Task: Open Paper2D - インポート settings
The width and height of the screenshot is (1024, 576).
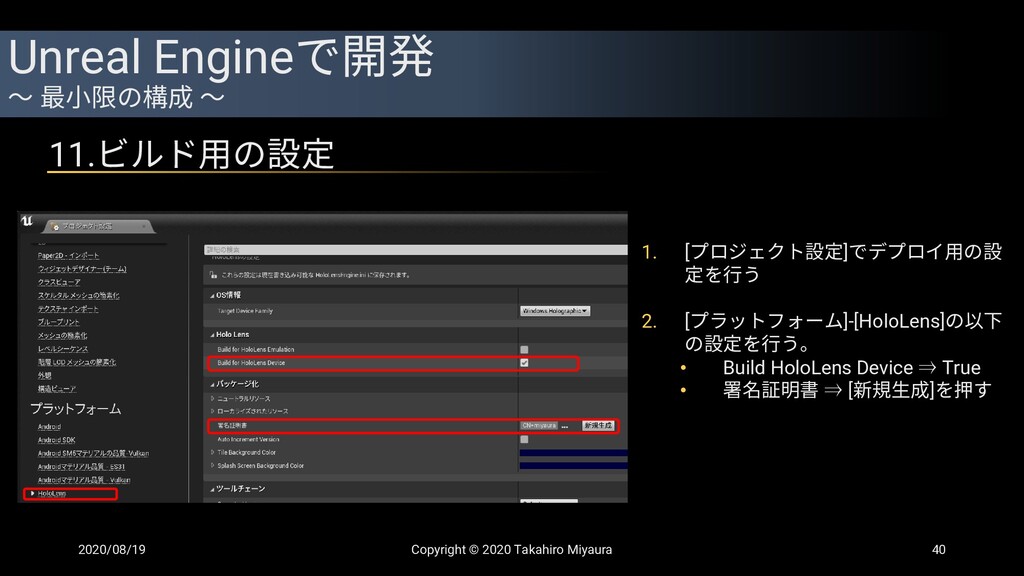Action: pyautogui.click(x=69, y=256)
